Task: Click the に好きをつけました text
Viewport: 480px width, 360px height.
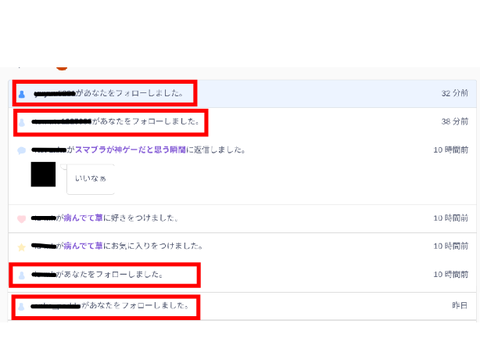Action: point(140,218)
